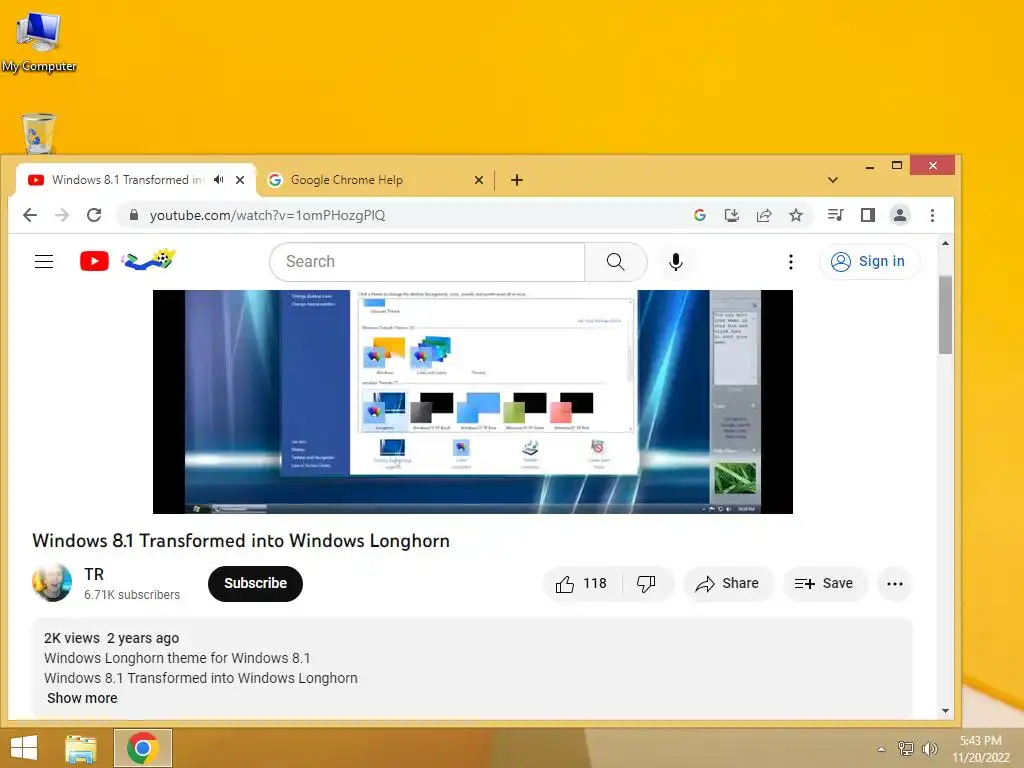The image size is (1024, 768).
Task: Open YouTube settings three-dot menu
Action: pos(791,262)
